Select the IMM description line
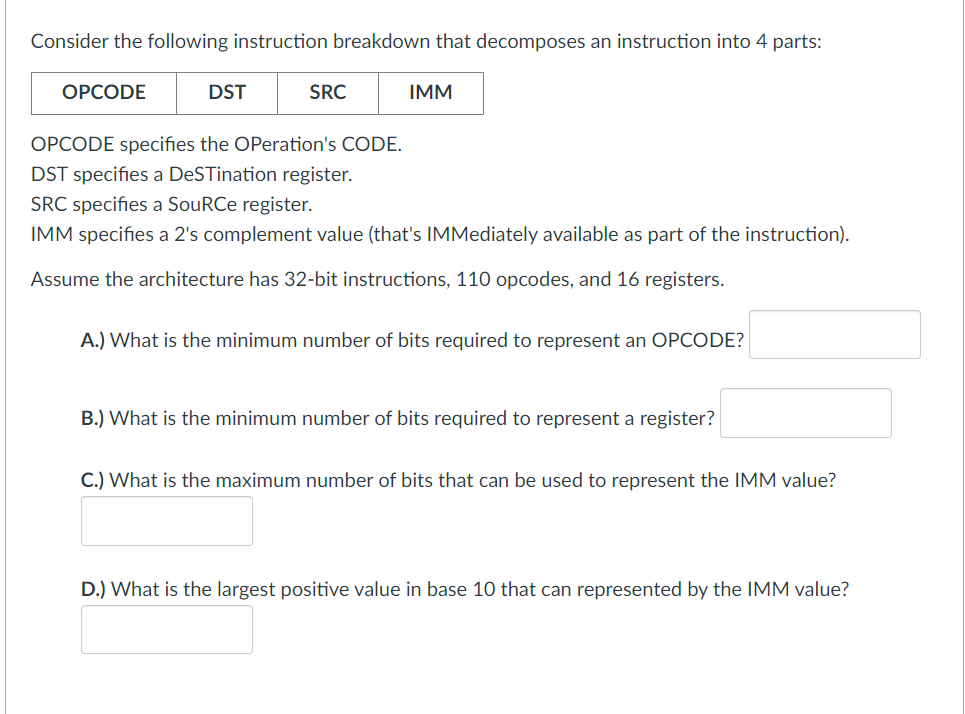This screenshot has height=714, width=965. point(435,234)
